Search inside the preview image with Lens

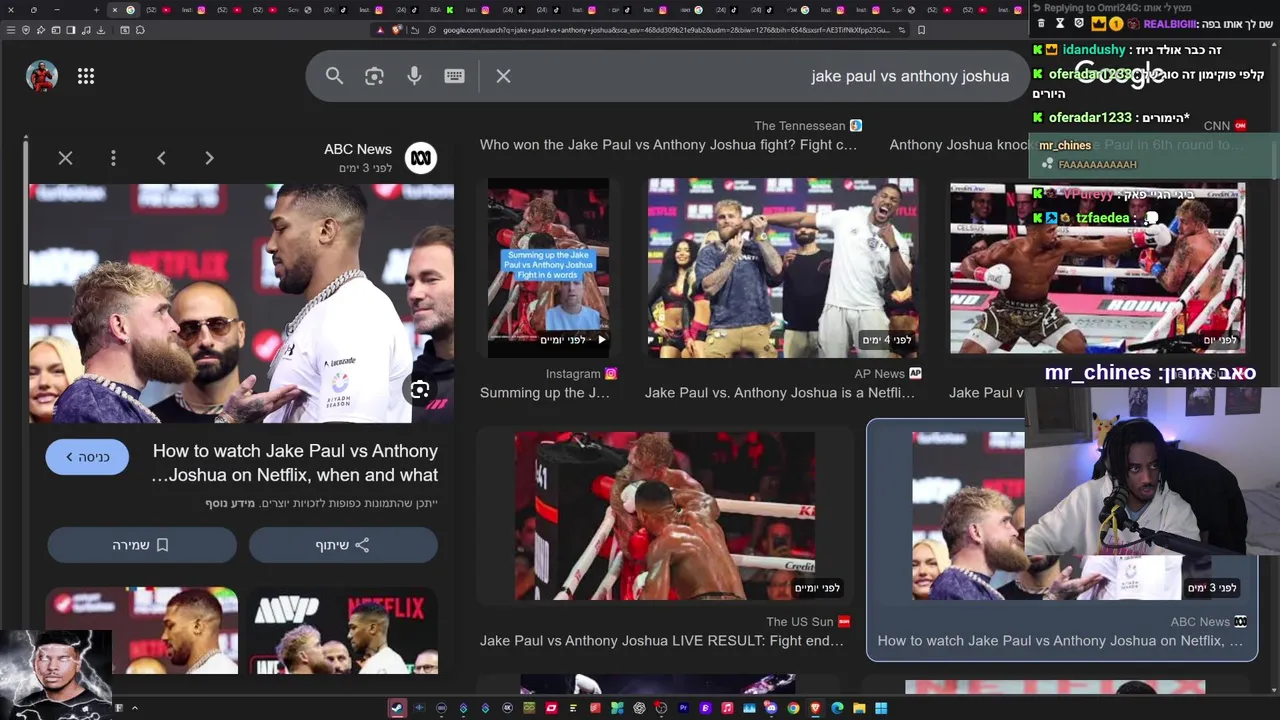(x=420, y=390)
